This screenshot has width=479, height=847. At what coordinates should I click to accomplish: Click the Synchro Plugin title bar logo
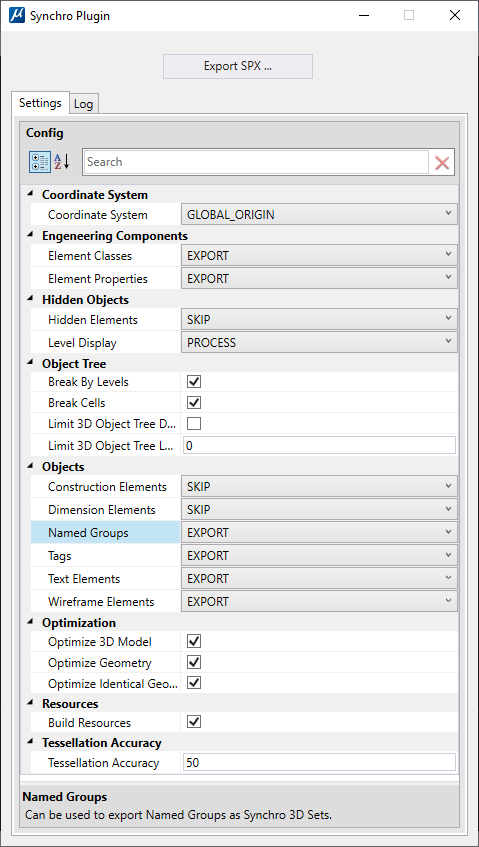click(x=17, y=16)
